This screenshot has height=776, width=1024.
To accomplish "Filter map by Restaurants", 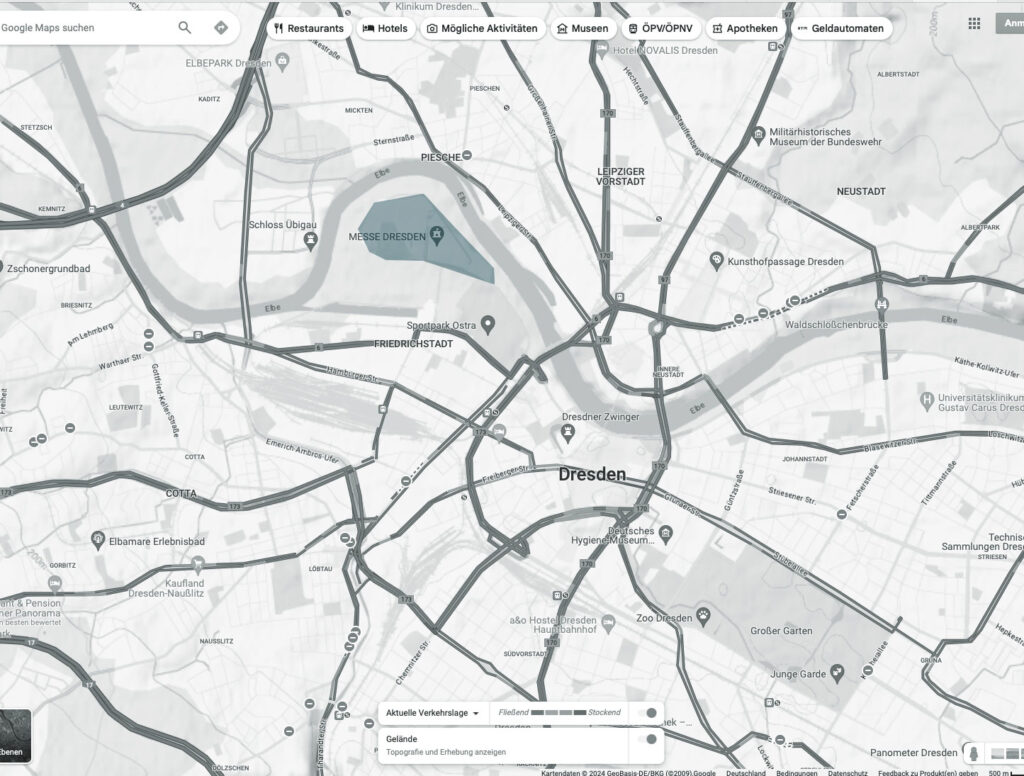I will click(x=309, y=28).
